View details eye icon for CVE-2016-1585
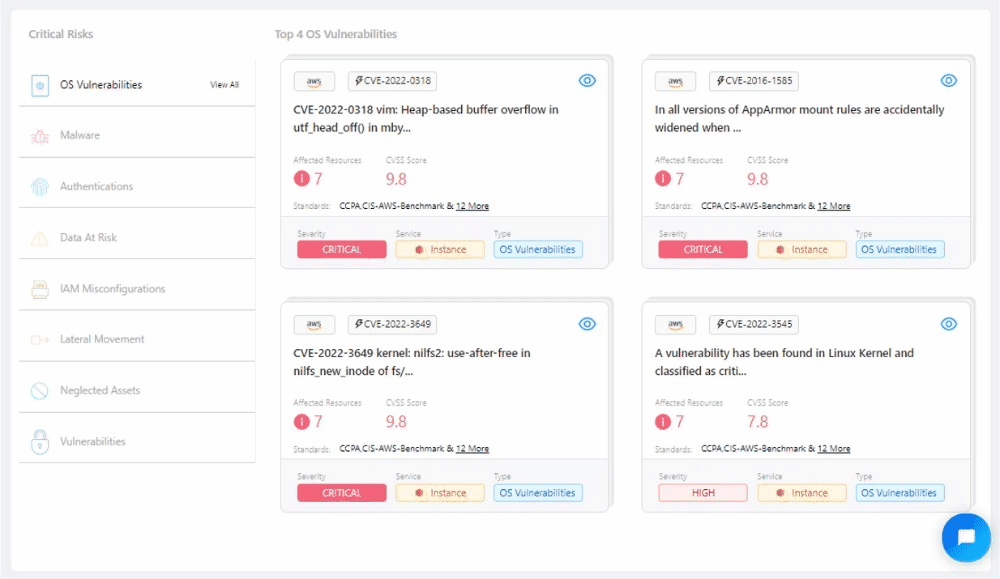This screenshot has width=1000, height=579. pyautogui.click(x=949, y=80)
